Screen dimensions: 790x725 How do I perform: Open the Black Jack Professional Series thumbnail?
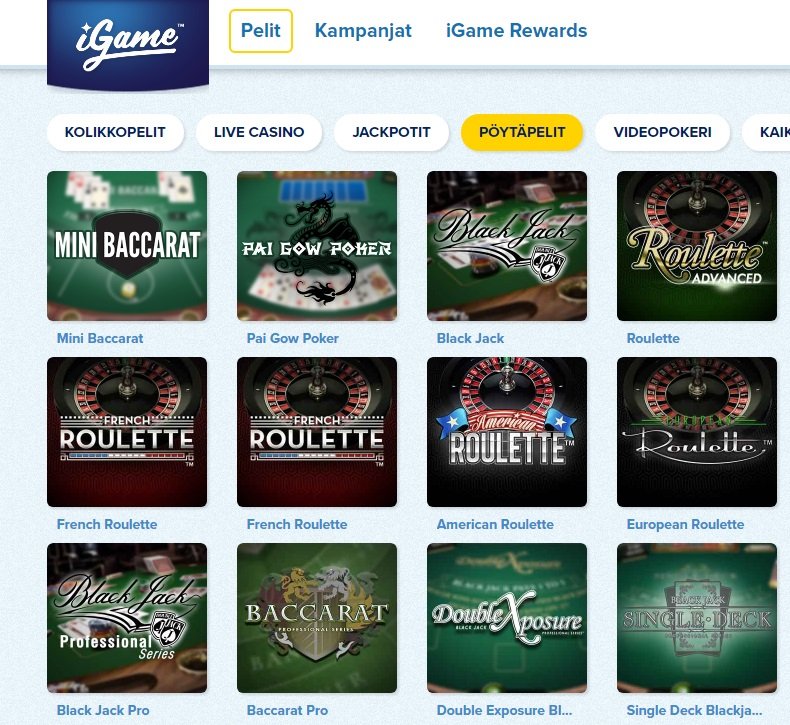tap(127, 618)
